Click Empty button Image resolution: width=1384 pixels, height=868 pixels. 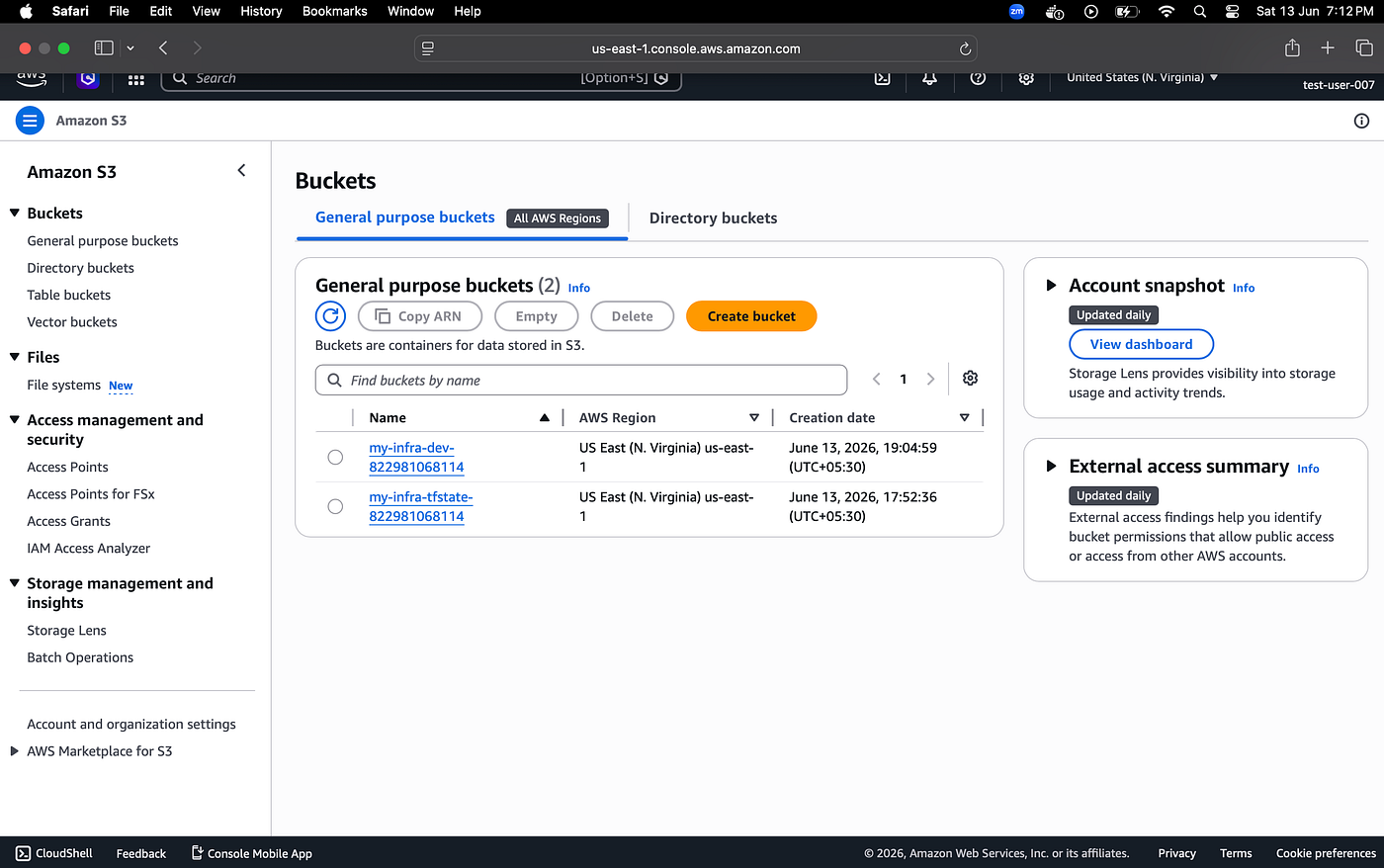click(x=536, y=316)
